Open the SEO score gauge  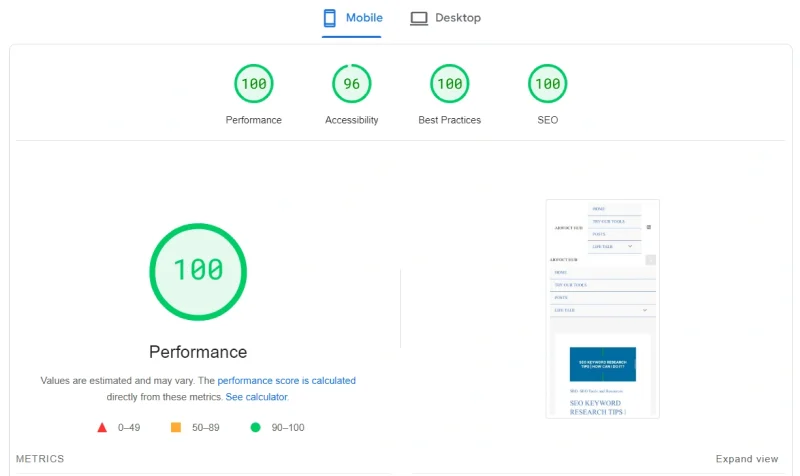coord(547,83)
